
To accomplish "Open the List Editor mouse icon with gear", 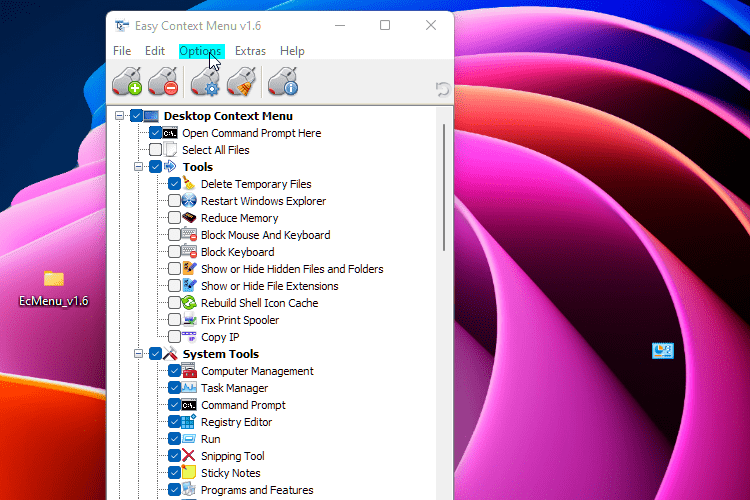I will 205,82.
